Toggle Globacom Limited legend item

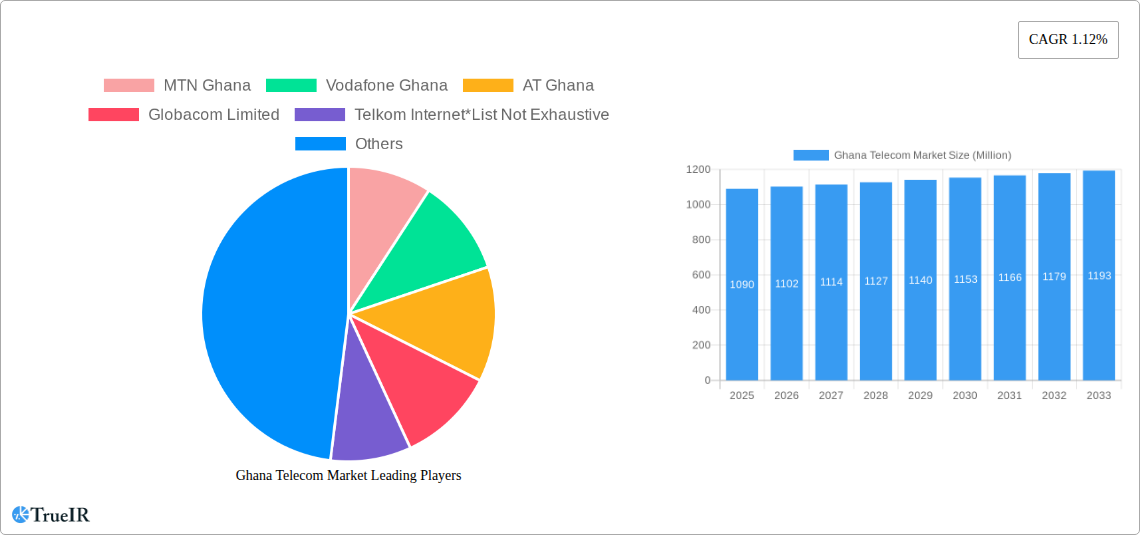184,114
